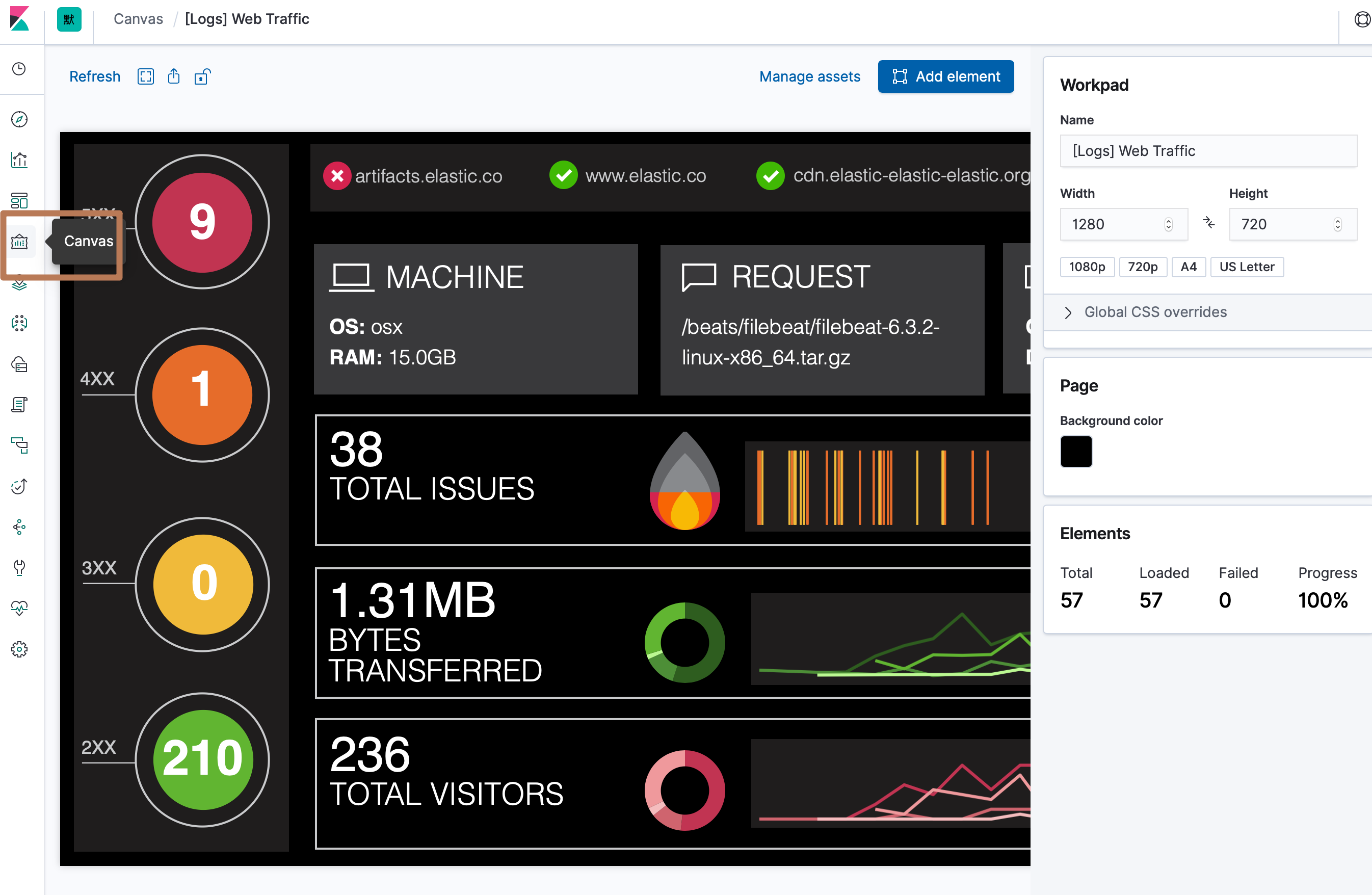The width and height of the screenshot is (1372, 895).
Task: Open the black background color swatch
Action: click(x=1076, y=451)
